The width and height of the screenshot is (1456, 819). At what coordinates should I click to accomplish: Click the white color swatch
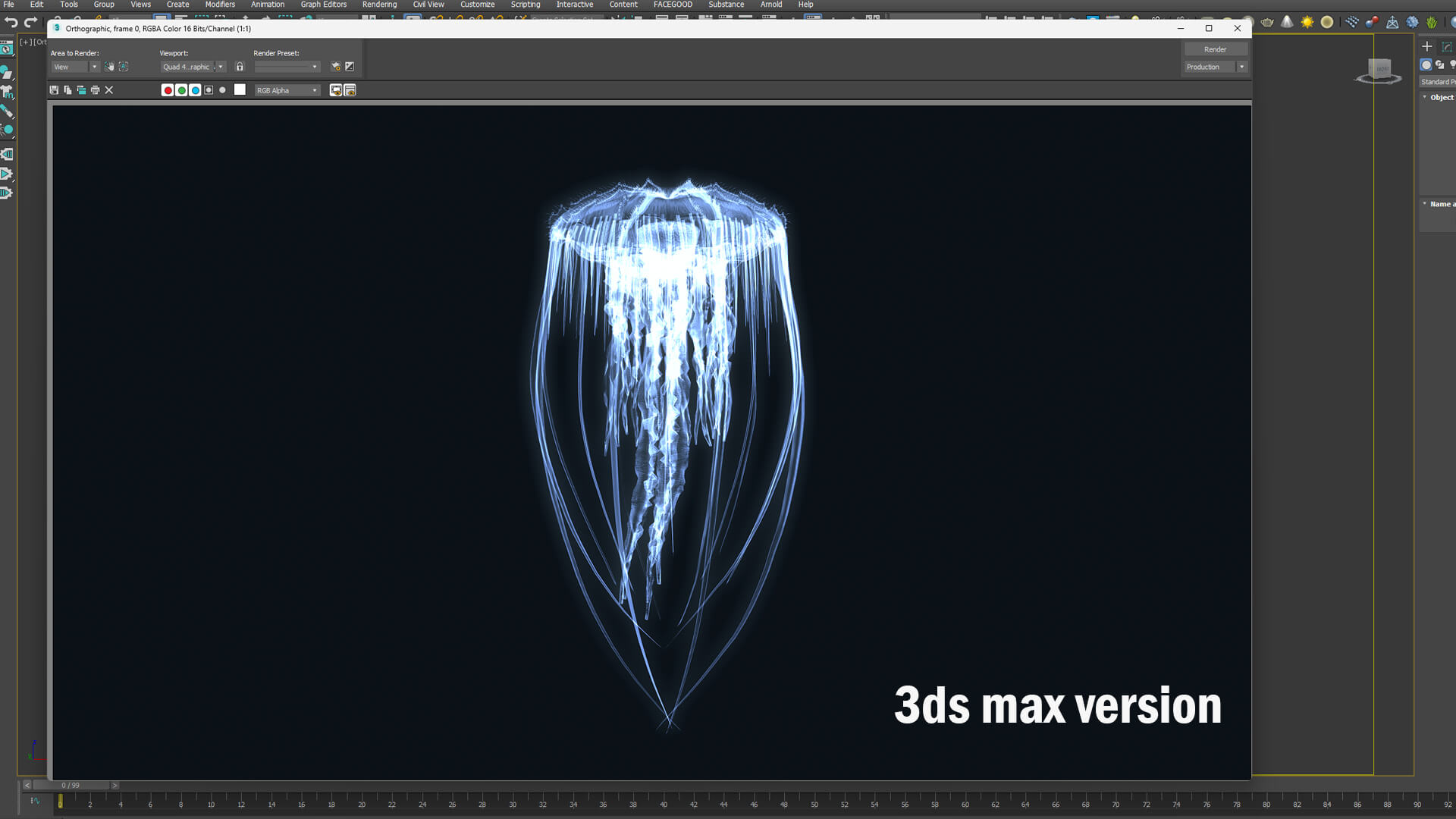coord(240,89)
